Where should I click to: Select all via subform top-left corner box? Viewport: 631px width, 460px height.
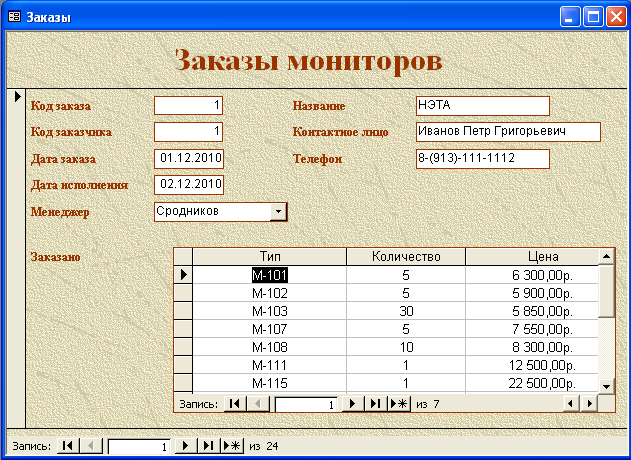pos(183,256)
